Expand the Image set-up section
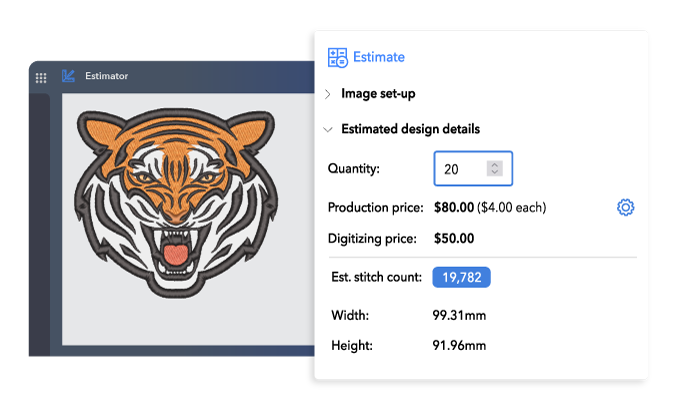Screen dimensions: 700x410 [x=328, y=94]
